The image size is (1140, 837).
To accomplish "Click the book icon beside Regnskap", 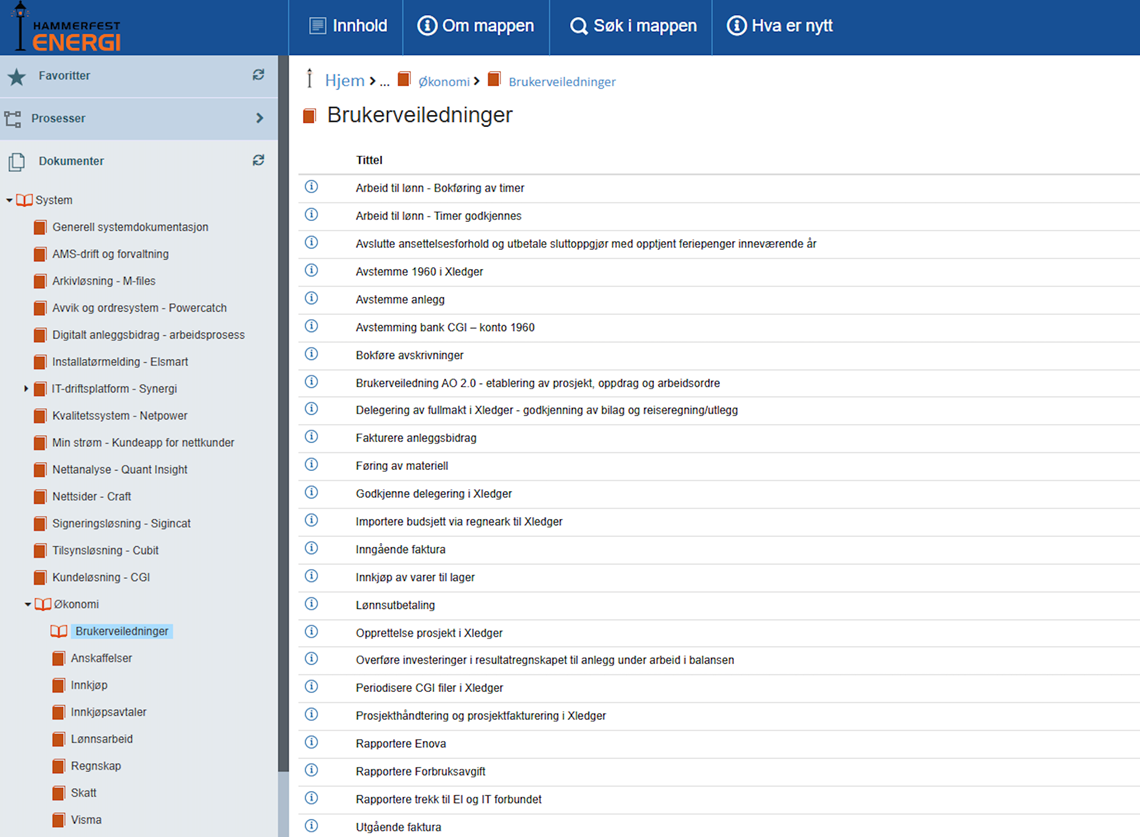I will [x=59, y=766].
